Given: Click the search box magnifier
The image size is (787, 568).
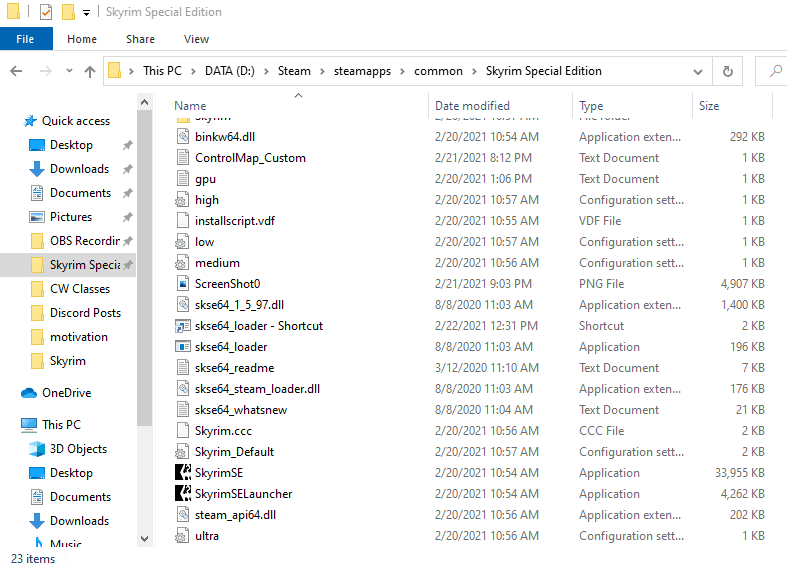Looking at the screenshot, I should 775,71.
